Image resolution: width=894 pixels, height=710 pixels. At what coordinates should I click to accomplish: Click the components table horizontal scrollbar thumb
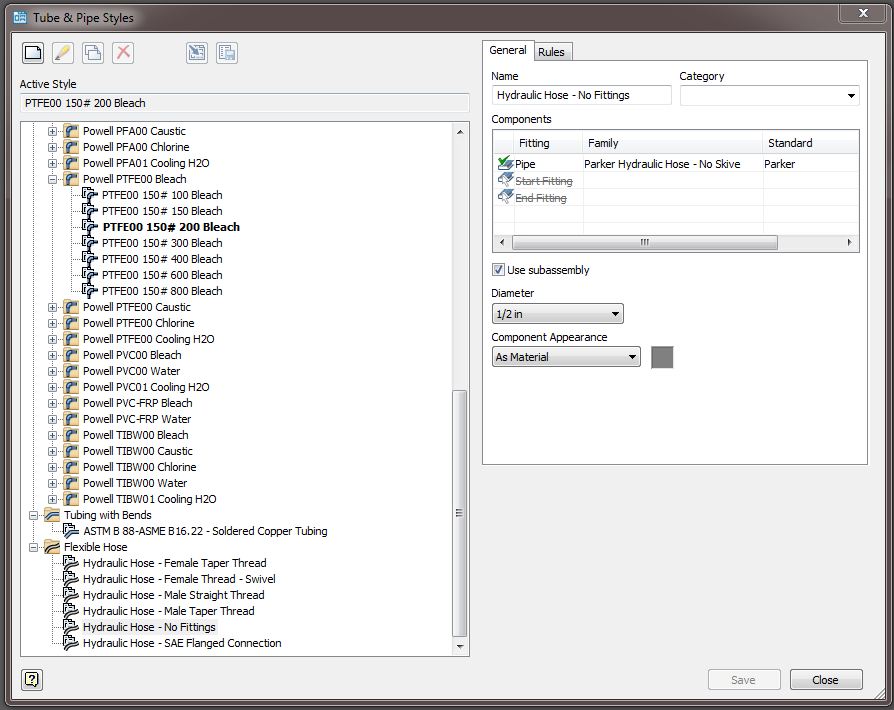tap(644, 242)
